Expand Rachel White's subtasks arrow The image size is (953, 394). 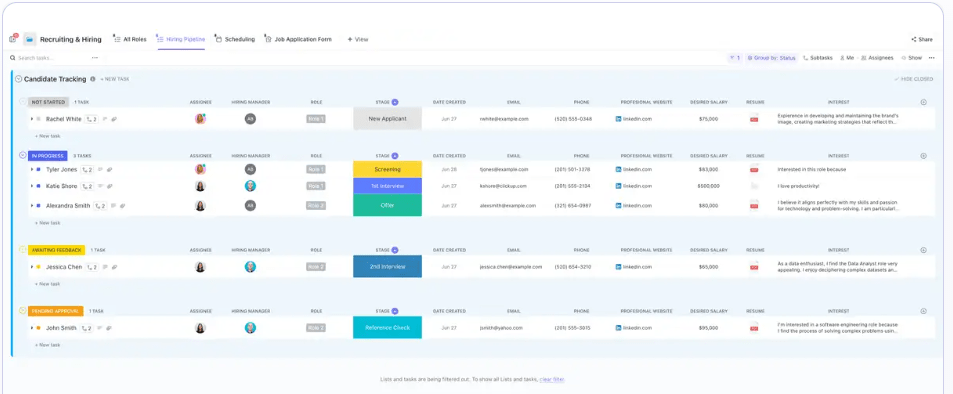[32, 119]
